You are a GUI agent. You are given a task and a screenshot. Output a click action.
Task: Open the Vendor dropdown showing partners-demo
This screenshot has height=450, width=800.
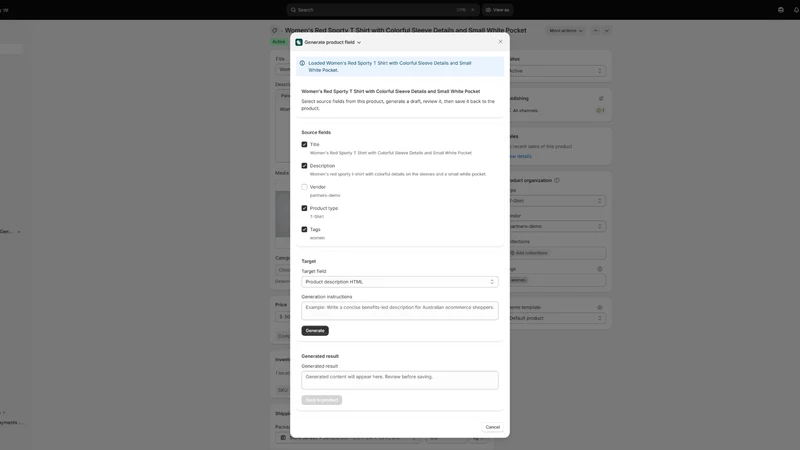coord(556,226)
